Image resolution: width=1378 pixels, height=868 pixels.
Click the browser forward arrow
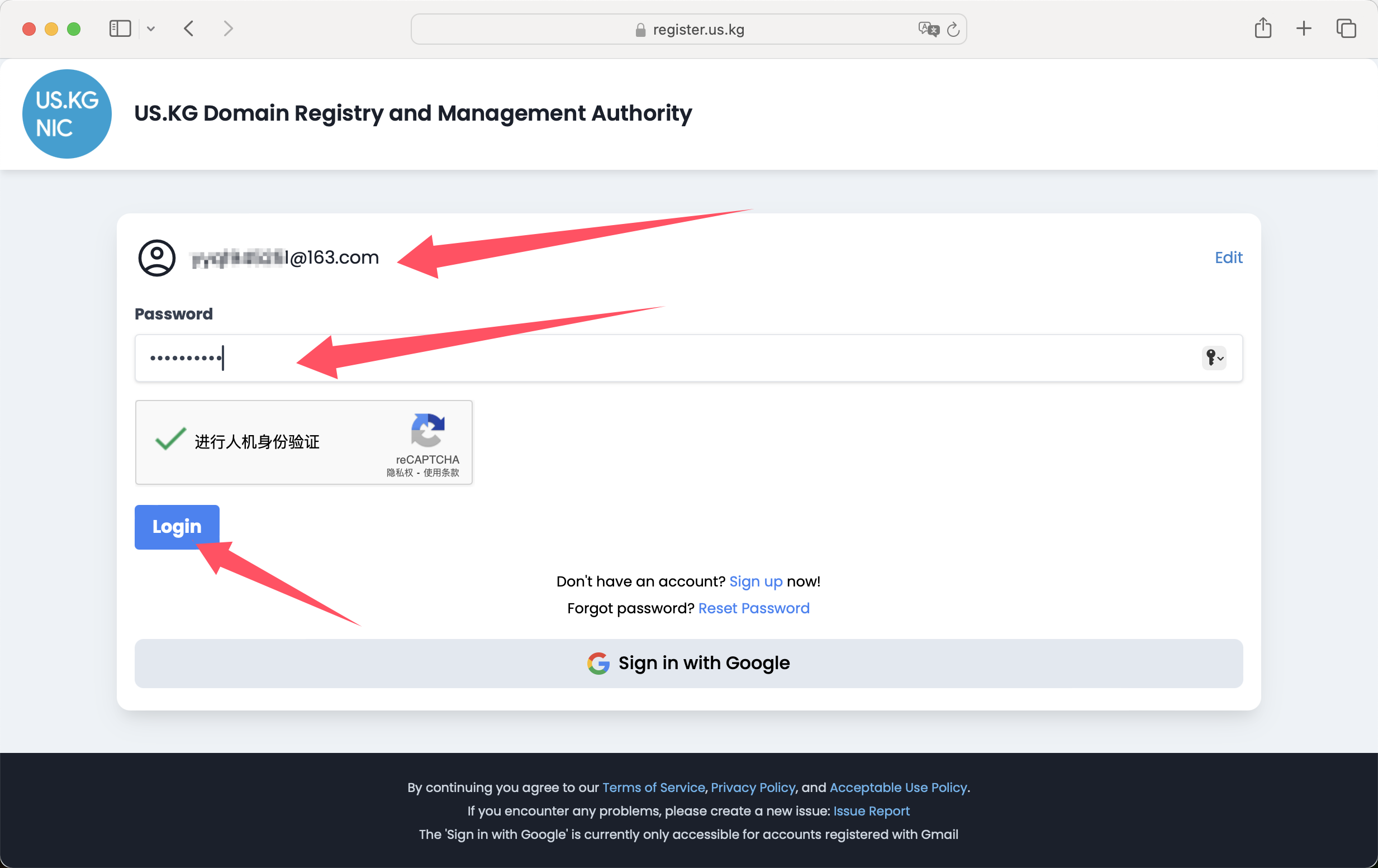click(x=228, y=28)
